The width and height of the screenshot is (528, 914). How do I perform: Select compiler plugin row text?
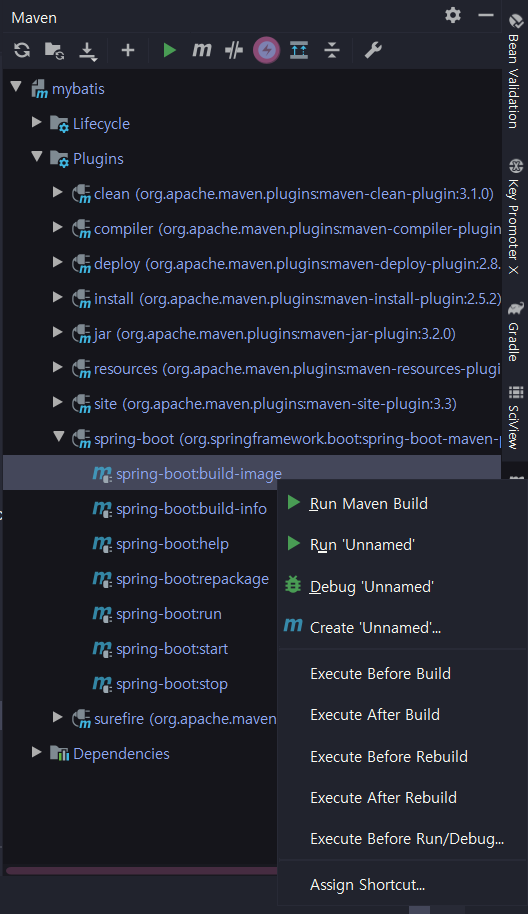(297, 229)
